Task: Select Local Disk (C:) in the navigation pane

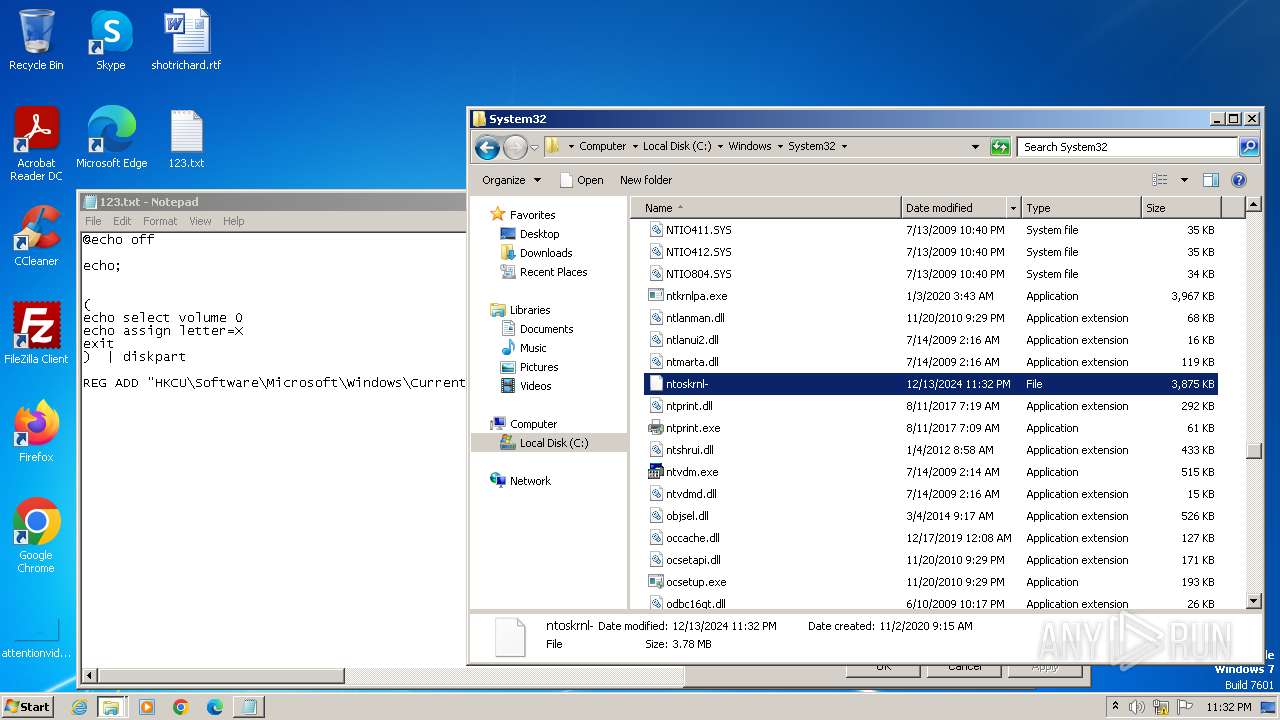Action: click(x=554, y=443)
